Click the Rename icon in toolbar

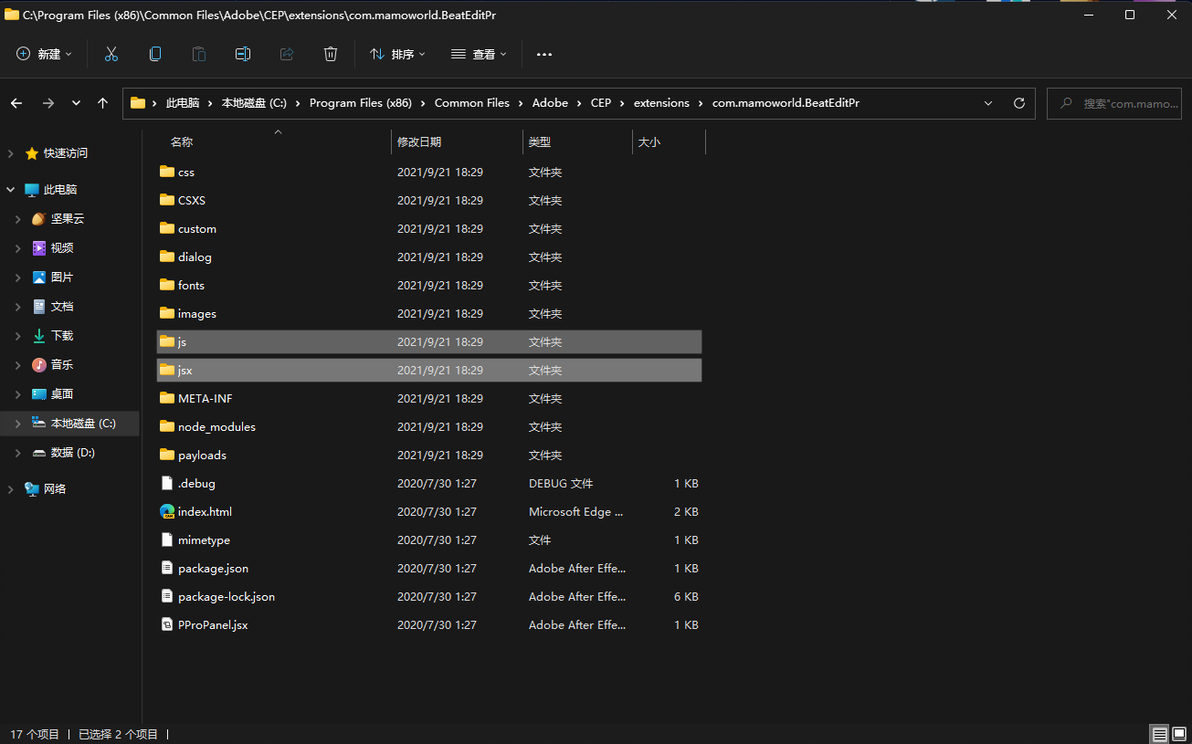(243, 54)
